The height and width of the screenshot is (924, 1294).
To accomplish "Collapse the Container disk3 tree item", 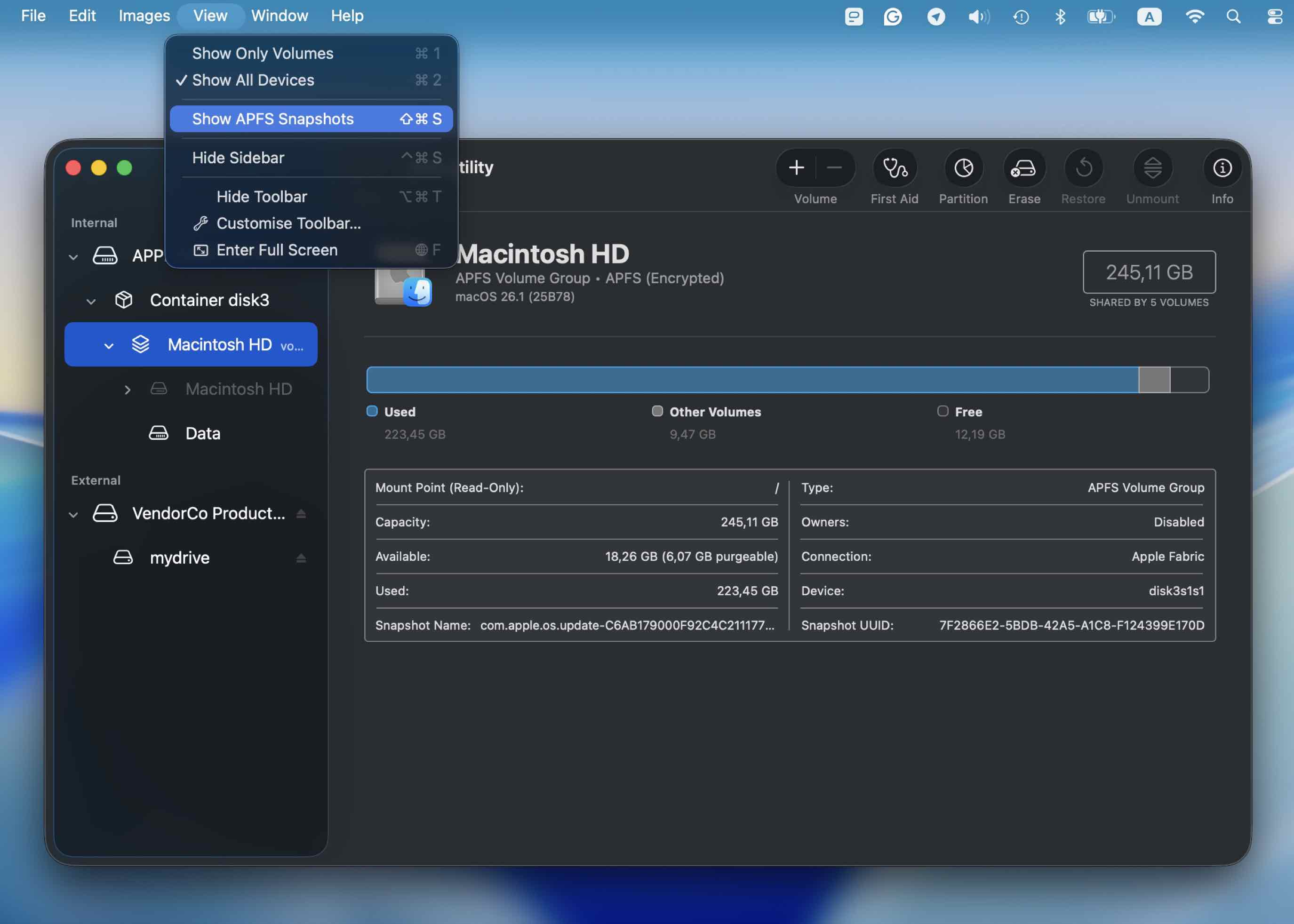I will click(92, 301).
